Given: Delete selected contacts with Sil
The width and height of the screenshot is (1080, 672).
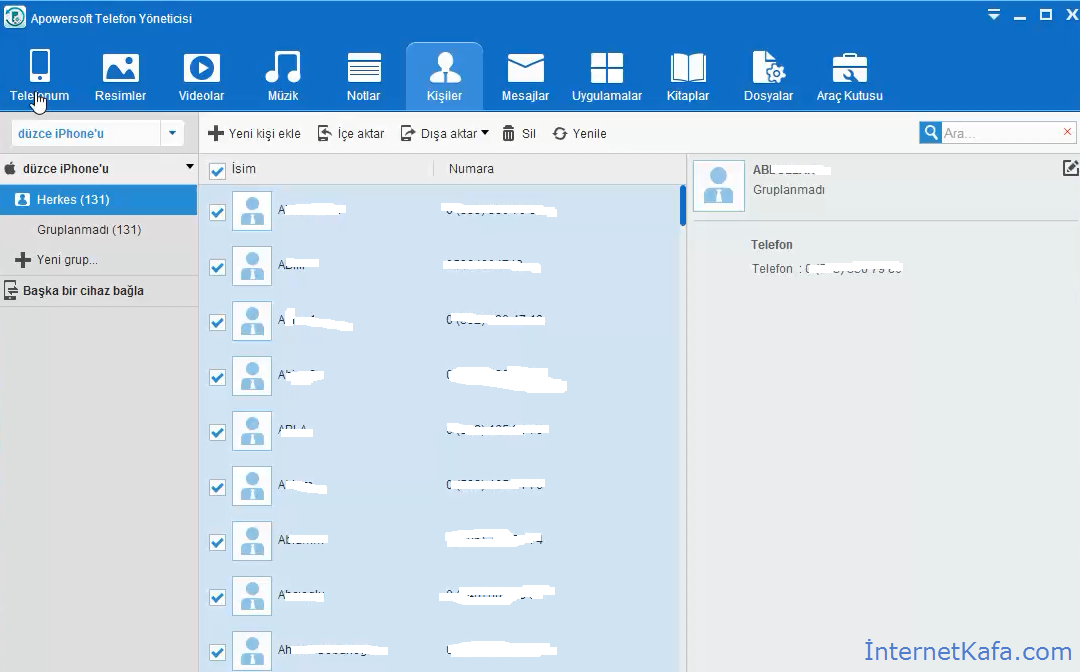Looking at the screenshot, I should coord(519,134).
